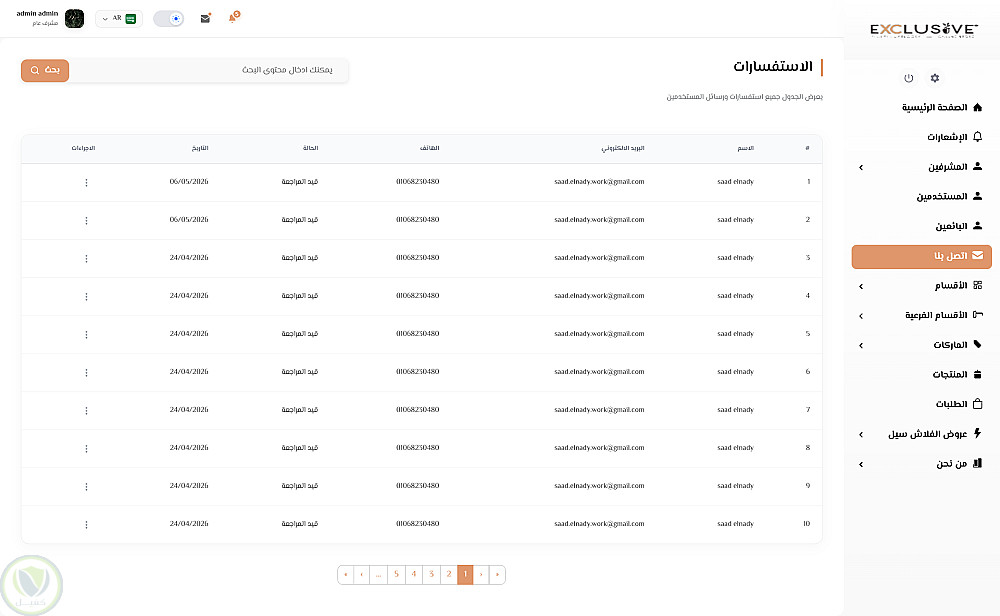This screenshot has height=616, width=1000.
Task: Toggle the dark mode switch
Action: (x=168, y=18)
